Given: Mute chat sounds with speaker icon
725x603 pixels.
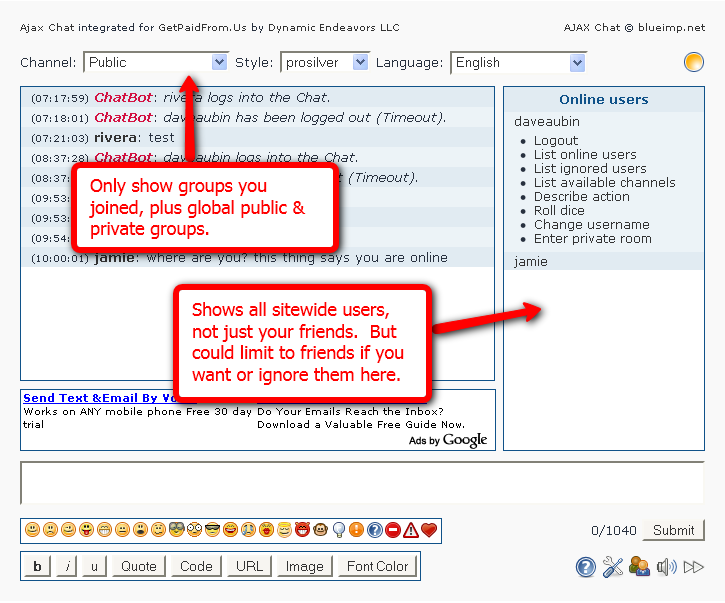Looking at the screenshot, I should (x=667, y=567).
